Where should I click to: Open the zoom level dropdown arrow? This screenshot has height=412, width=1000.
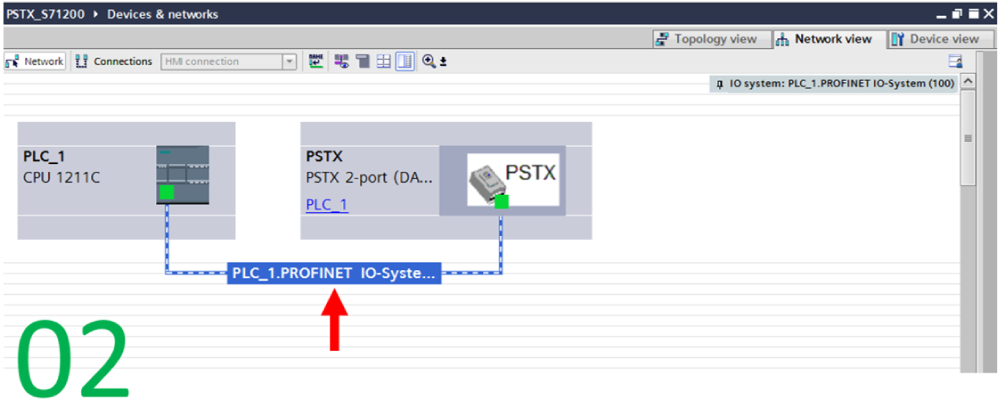pyautogui.click(x=443, y=62)
